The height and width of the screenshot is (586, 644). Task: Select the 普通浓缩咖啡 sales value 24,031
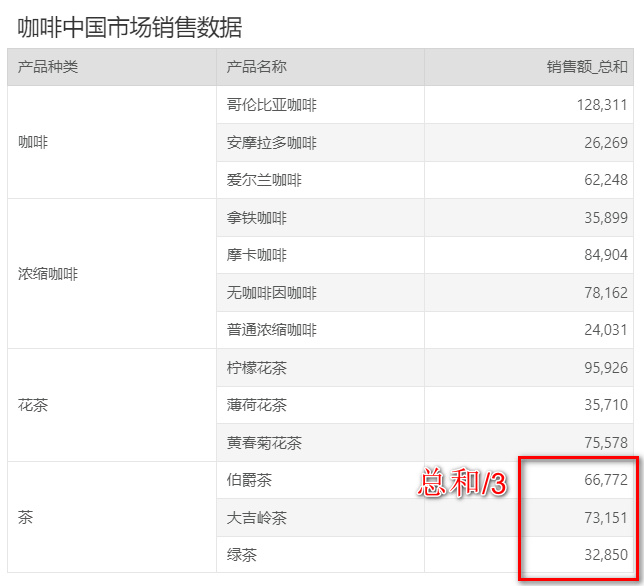click(606, 330)
